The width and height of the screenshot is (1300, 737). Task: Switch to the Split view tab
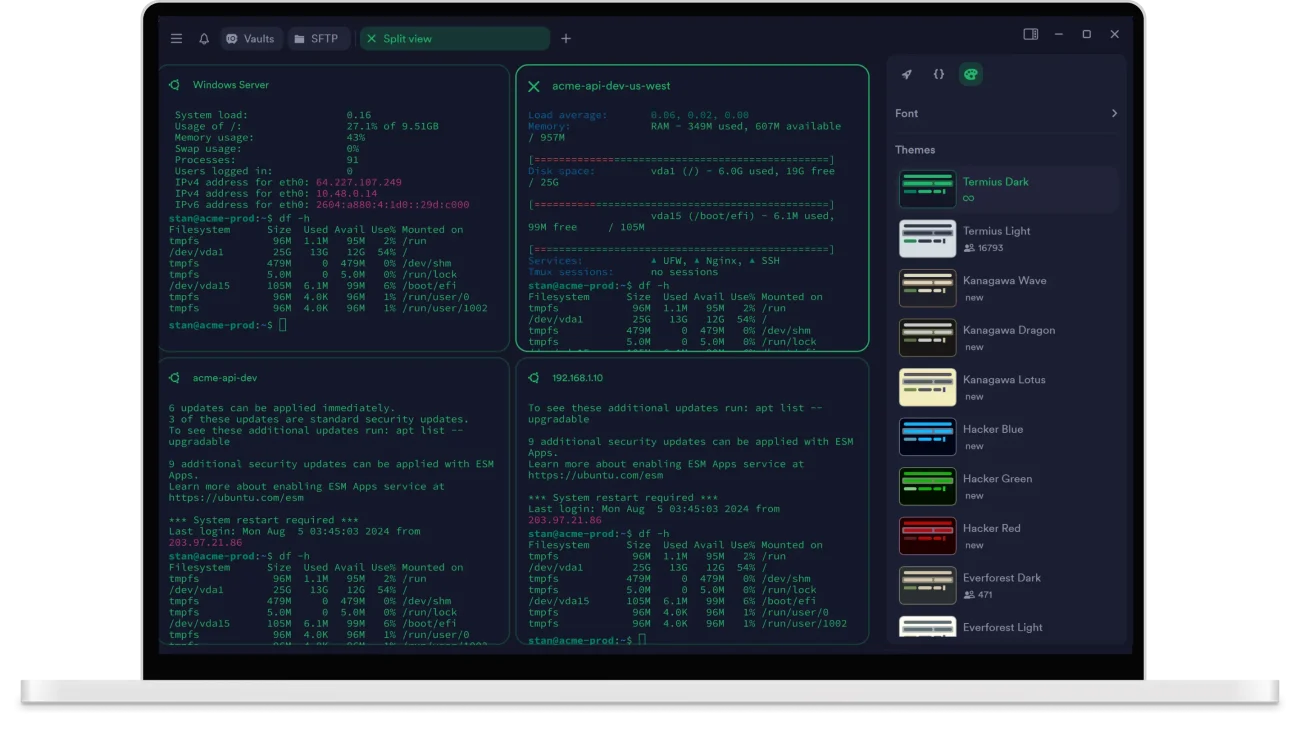coord(454,39)
